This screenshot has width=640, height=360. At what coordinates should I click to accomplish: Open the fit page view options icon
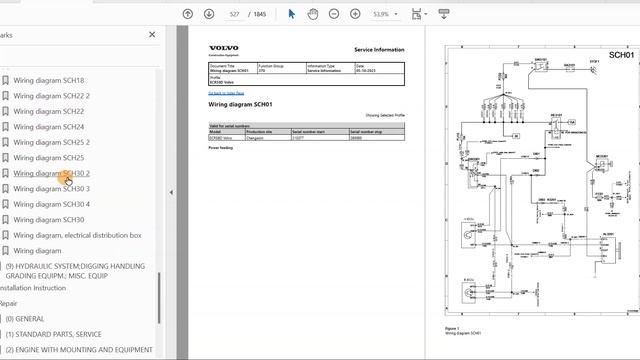point(416,14)
